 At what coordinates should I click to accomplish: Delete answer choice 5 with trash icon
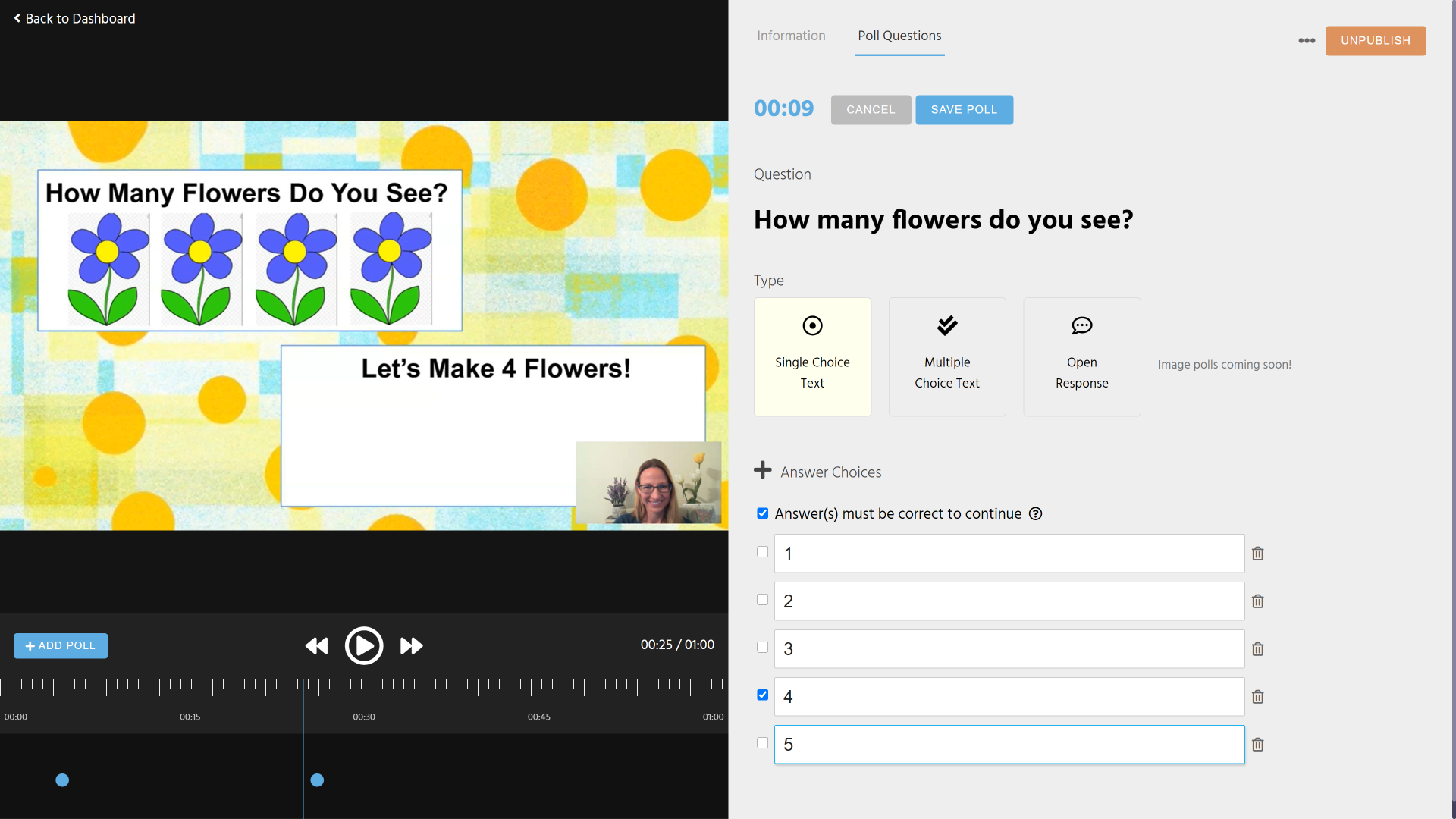pos(1257,745)
